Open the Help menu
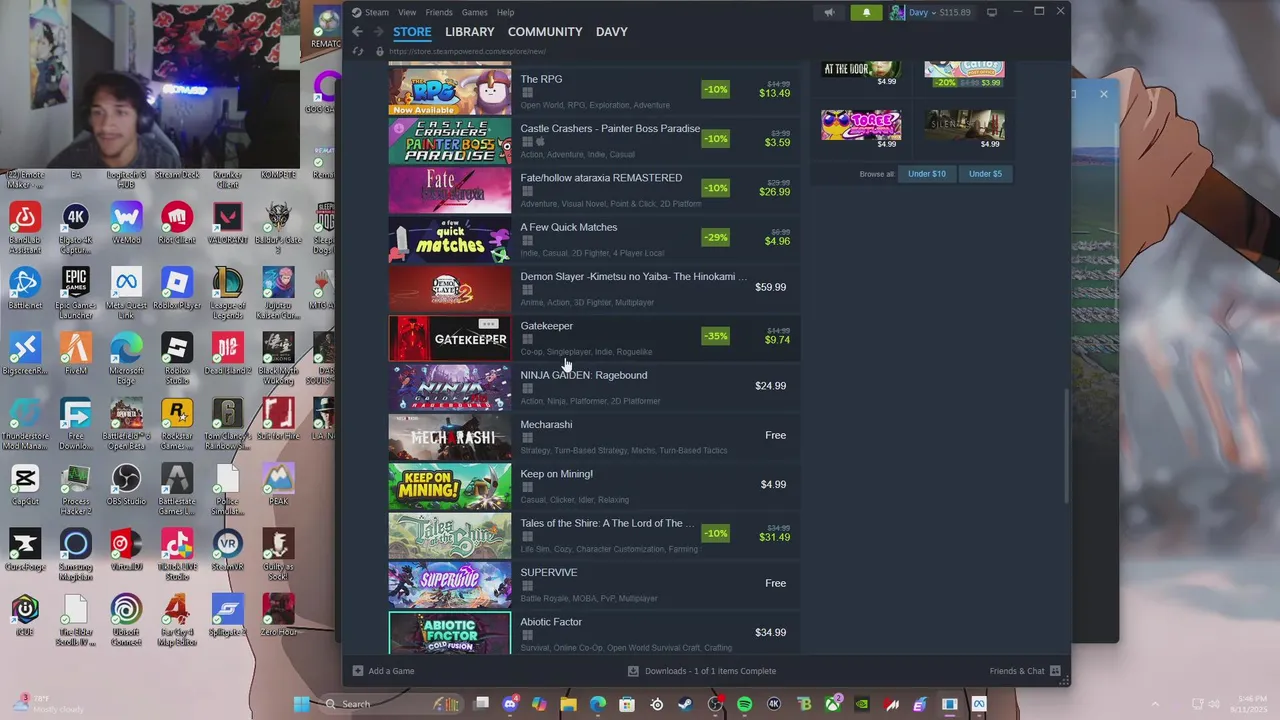The height and width of the screenshot is (720, 1280). [x=506, y=12]
